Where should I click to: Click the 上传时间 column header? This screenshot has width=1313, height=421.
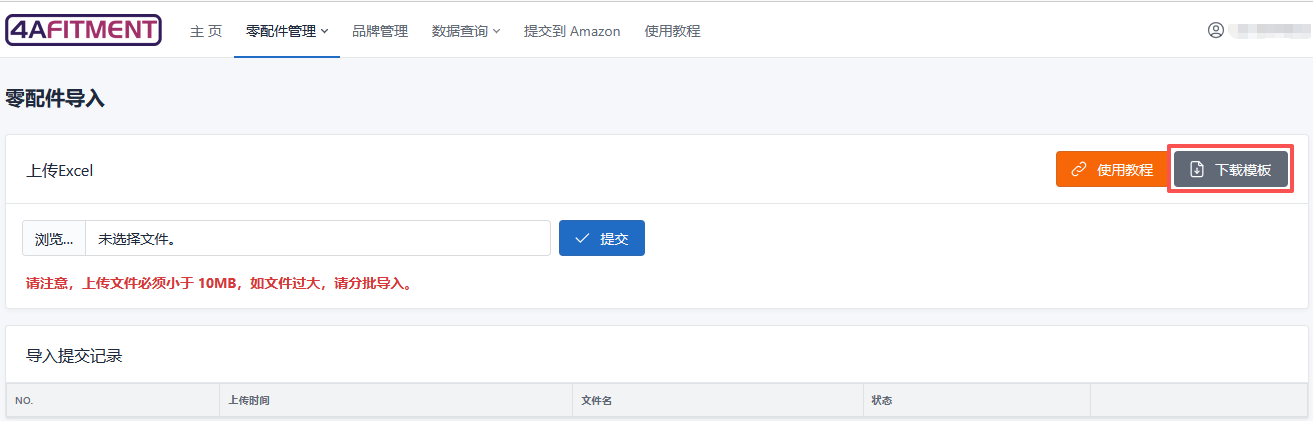coord(248,401)
